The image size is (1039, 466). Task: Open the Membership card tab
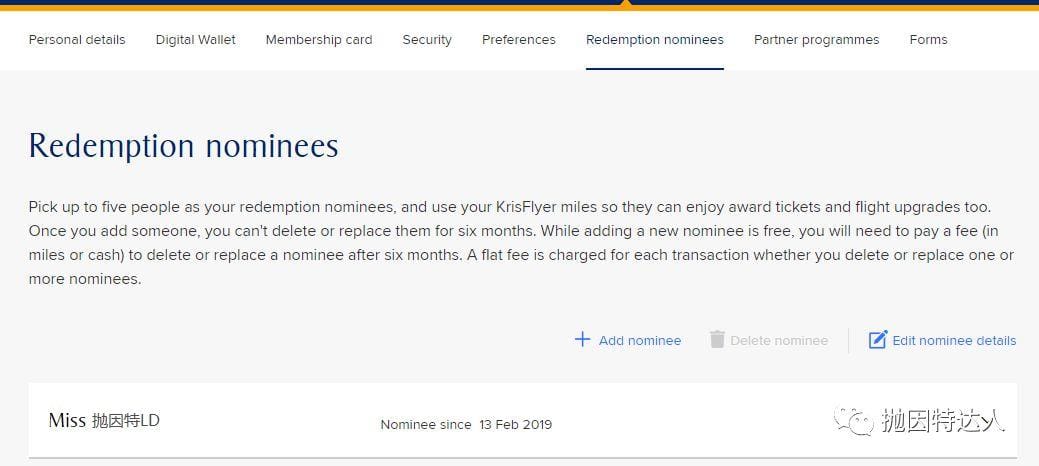point(319,40)
